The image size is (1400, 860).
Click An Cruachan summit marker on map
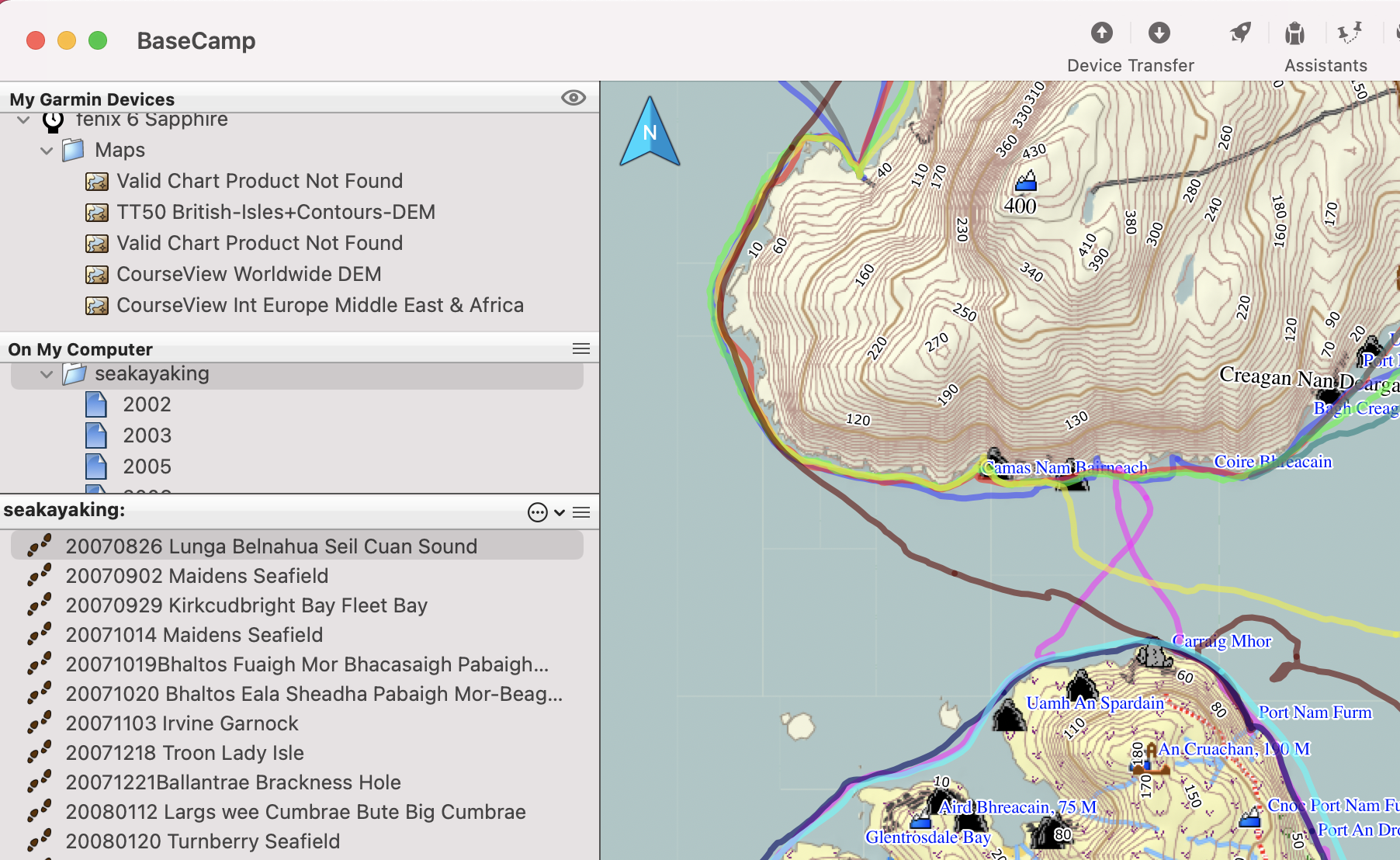[1151, 759]
